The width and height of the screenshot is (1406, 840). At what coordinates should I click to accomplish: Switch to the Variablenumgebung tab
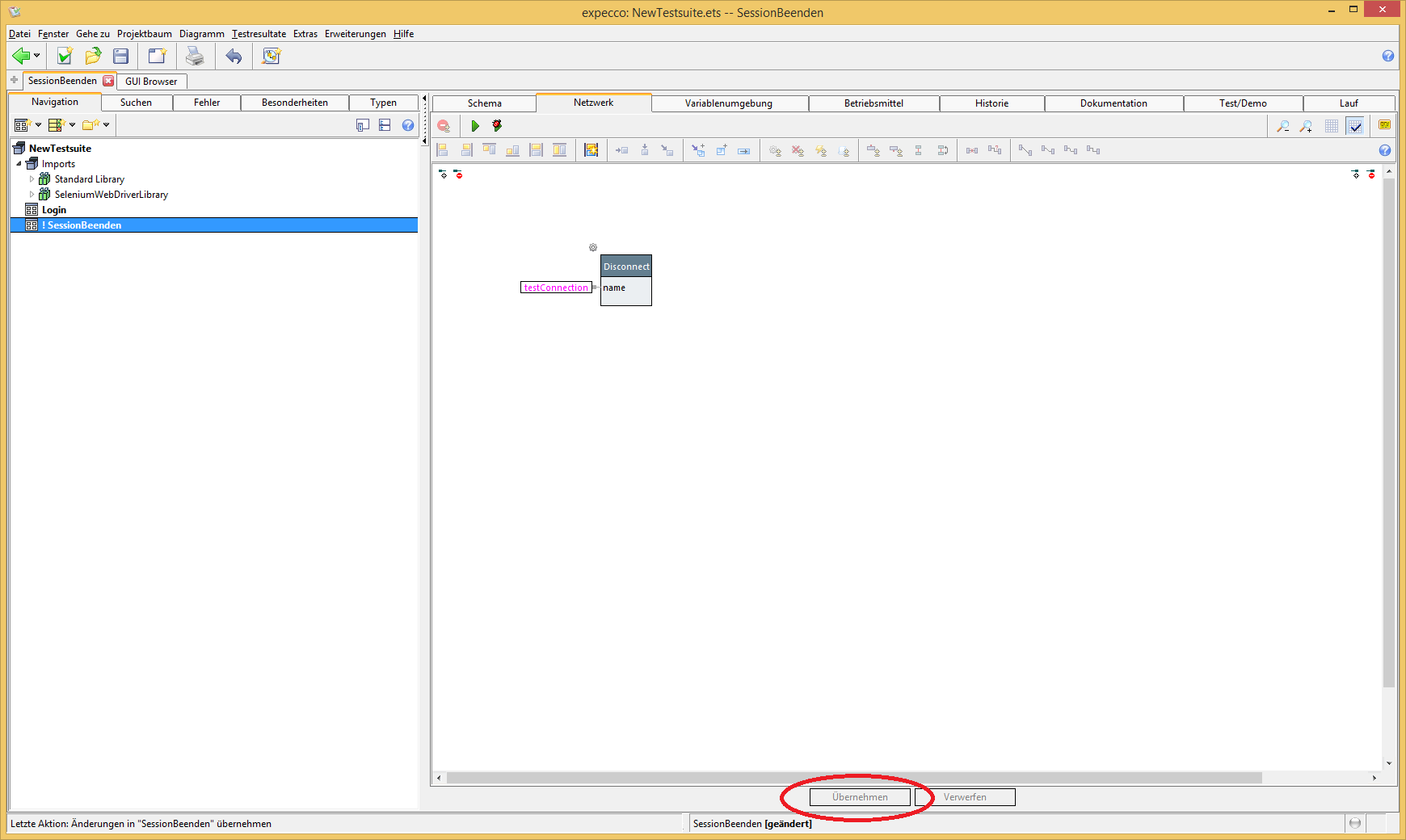click(728, 103)
